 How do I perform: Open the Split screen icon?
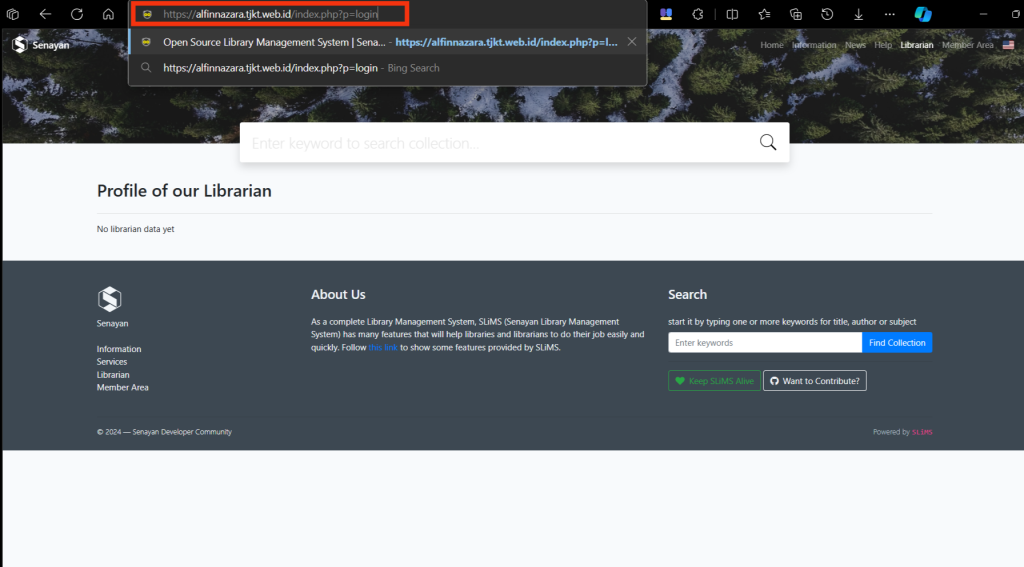pyautogui.click(x=732, y=14)
